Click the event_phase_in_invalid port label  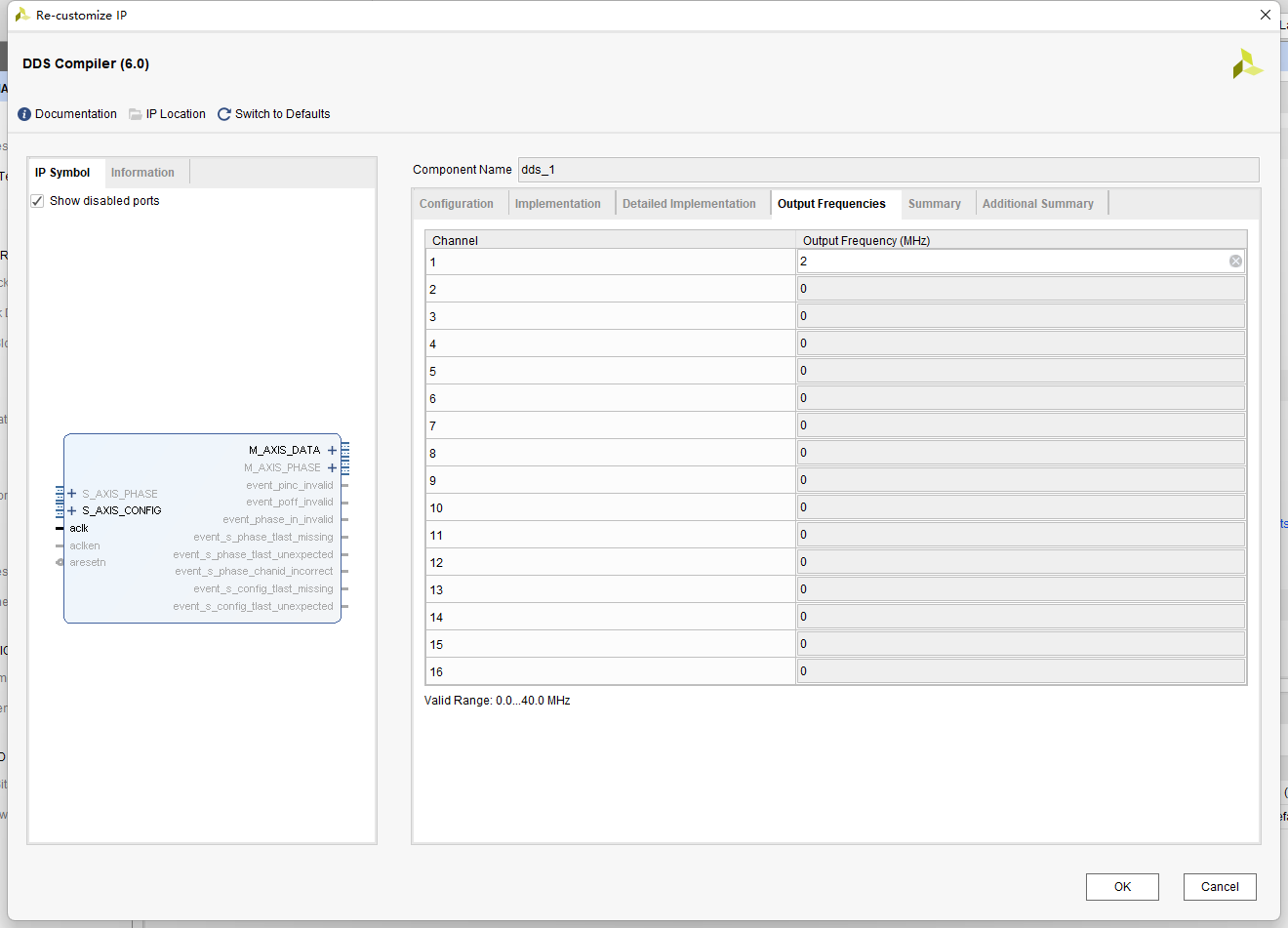pyautogui.click(x=278, y=519)
